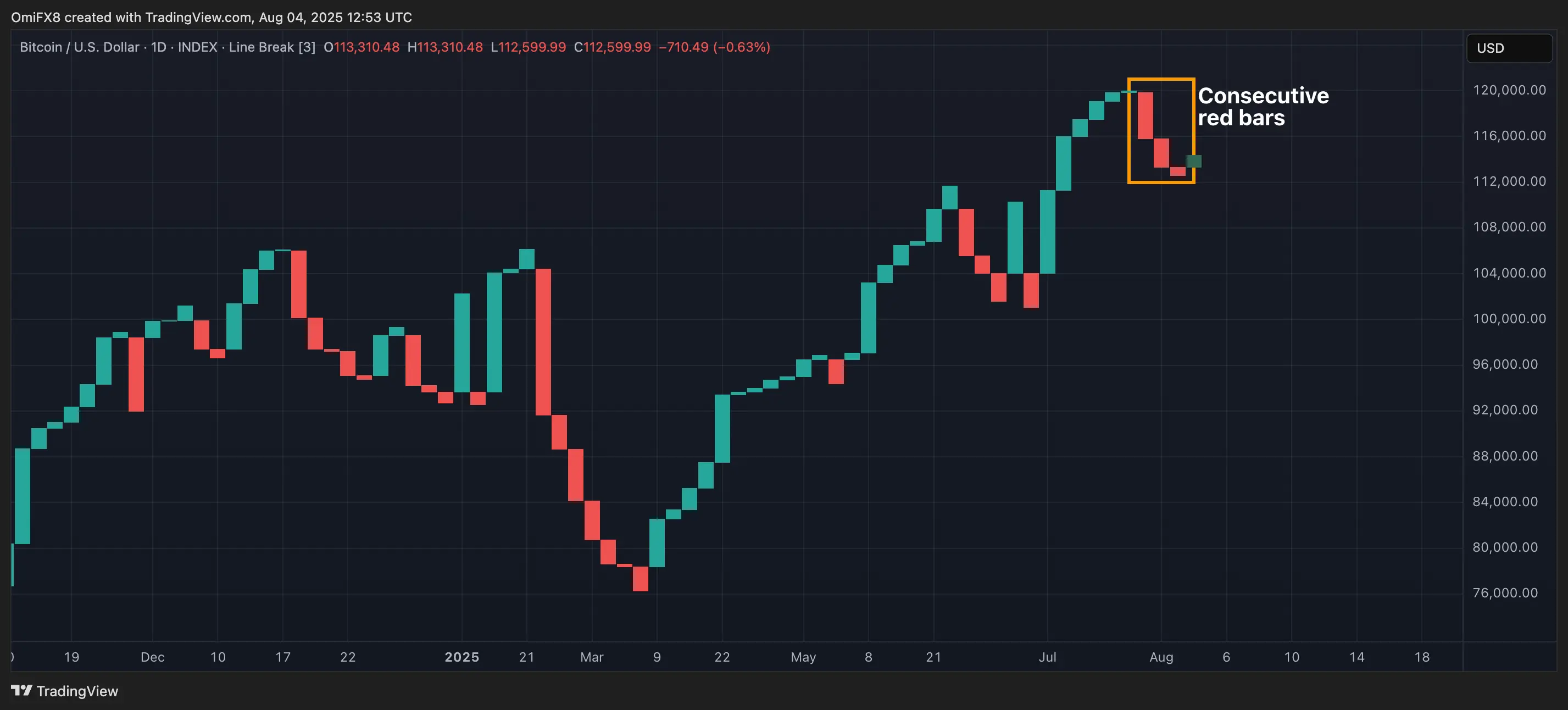Click Aug on the time axis
Viewport: 1568px width, 710px height.
click(1162, 657)
